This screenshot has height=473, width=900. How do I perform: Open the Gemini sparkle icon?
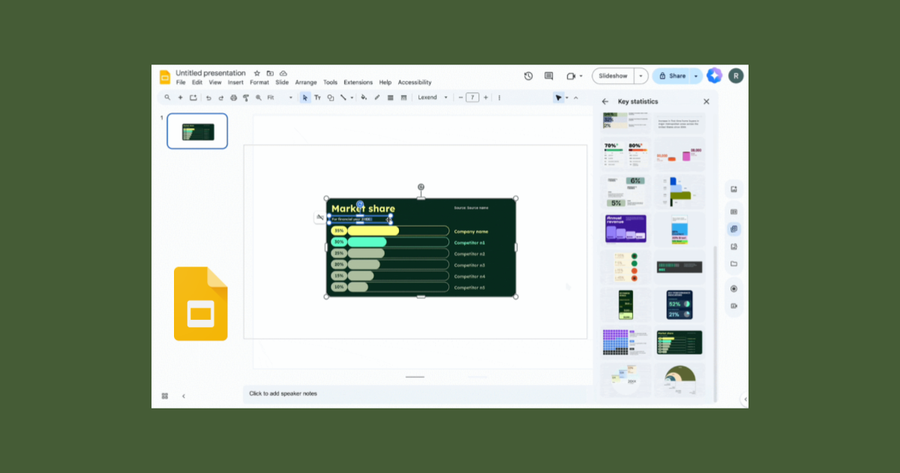pos(714,76)
